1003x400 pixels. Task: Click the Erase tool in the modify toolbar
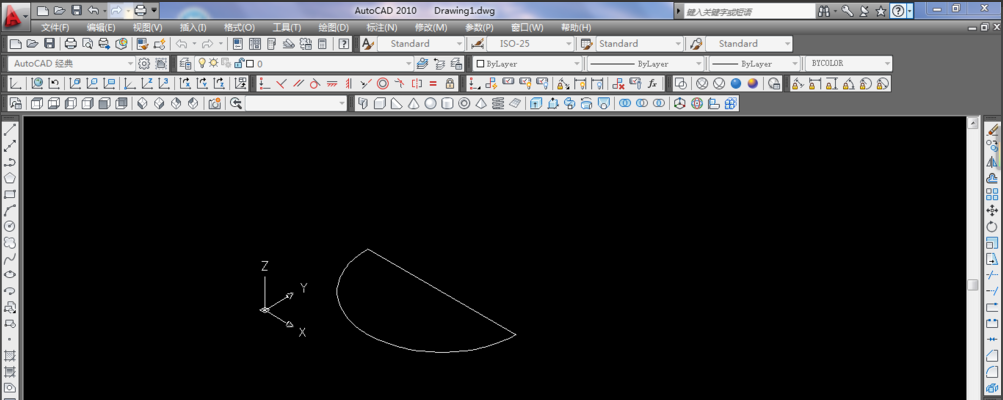pyautogui.click(x=993, y=129)
